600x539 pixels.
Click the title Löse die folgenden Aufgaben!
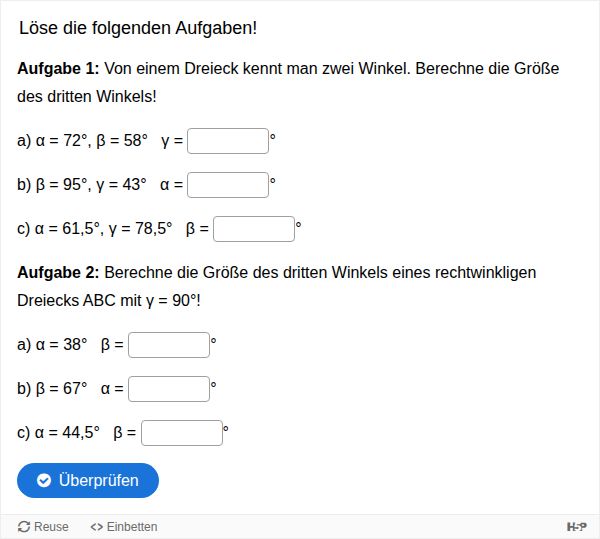pyautogui.click(x=138, y=28)
